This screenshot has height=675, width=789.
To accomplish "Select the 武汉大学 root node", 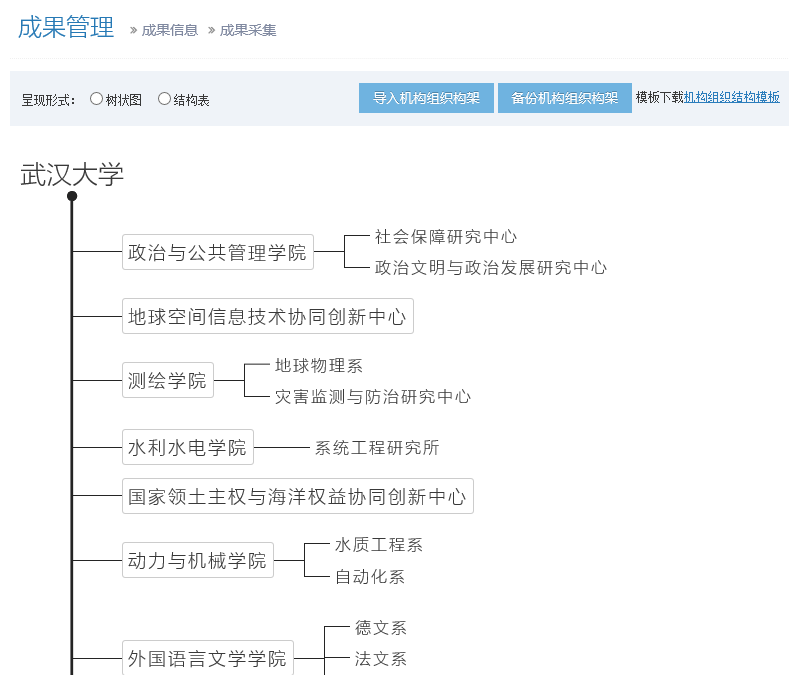I will [71, 174].
